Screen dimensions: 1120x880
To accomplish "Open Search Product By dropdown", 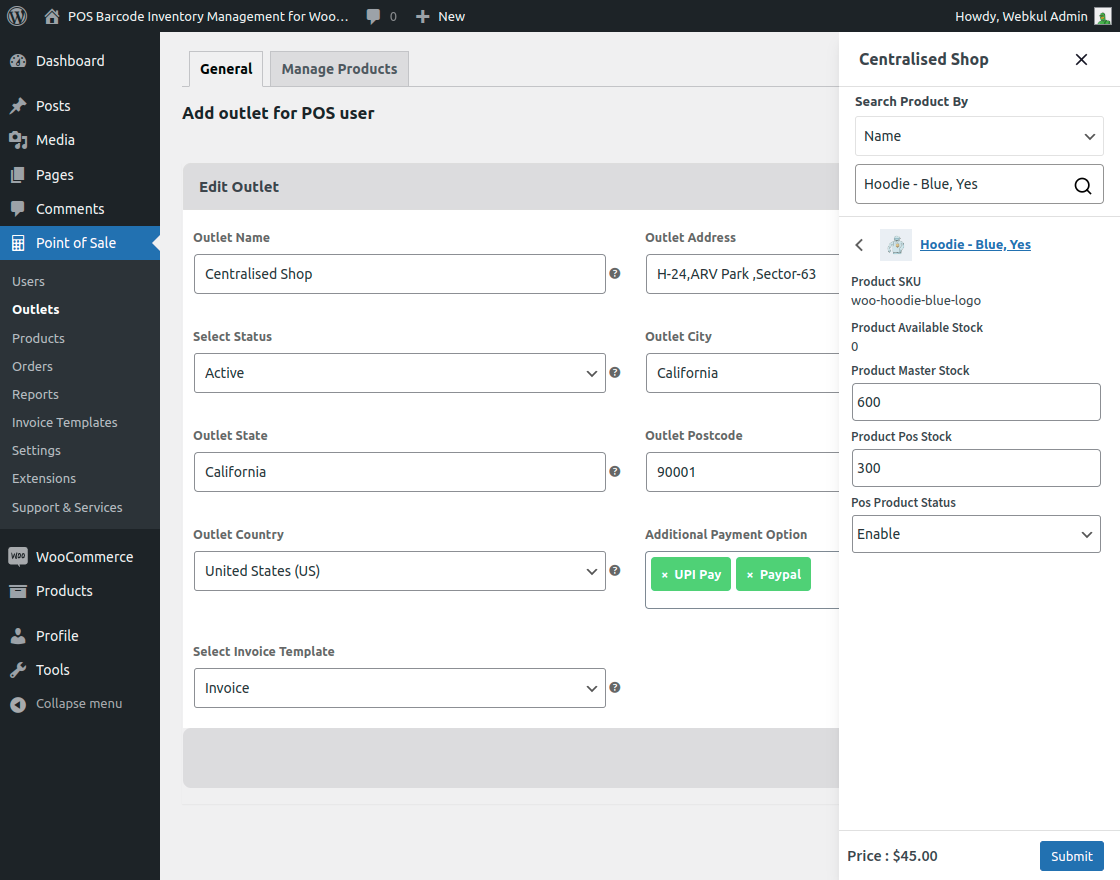I will [x=979, y=136].
